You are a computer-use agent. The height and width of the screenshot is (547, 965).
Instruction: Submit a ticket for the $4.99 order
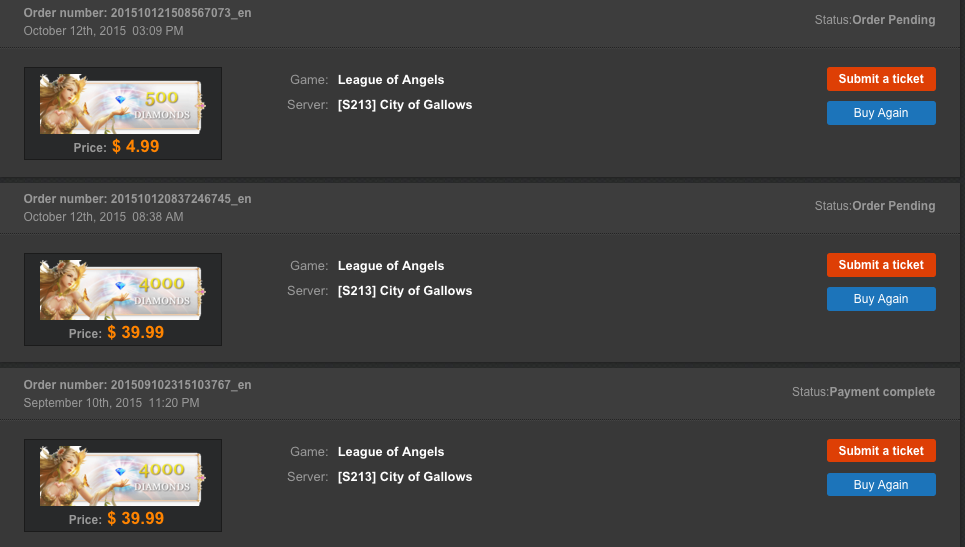(881, 79)
